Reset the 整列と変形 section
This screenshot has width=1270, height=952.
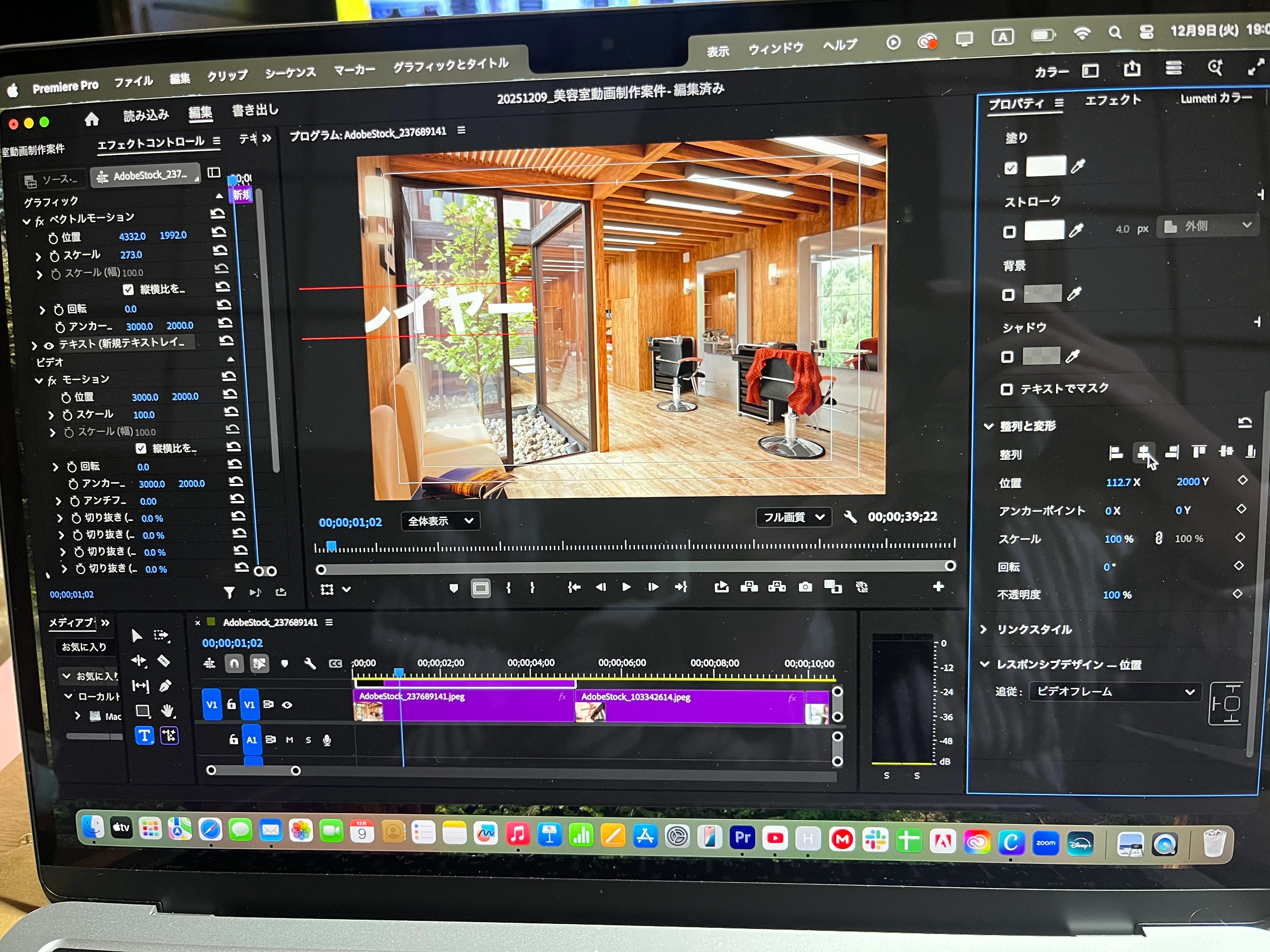[1245, 423]
